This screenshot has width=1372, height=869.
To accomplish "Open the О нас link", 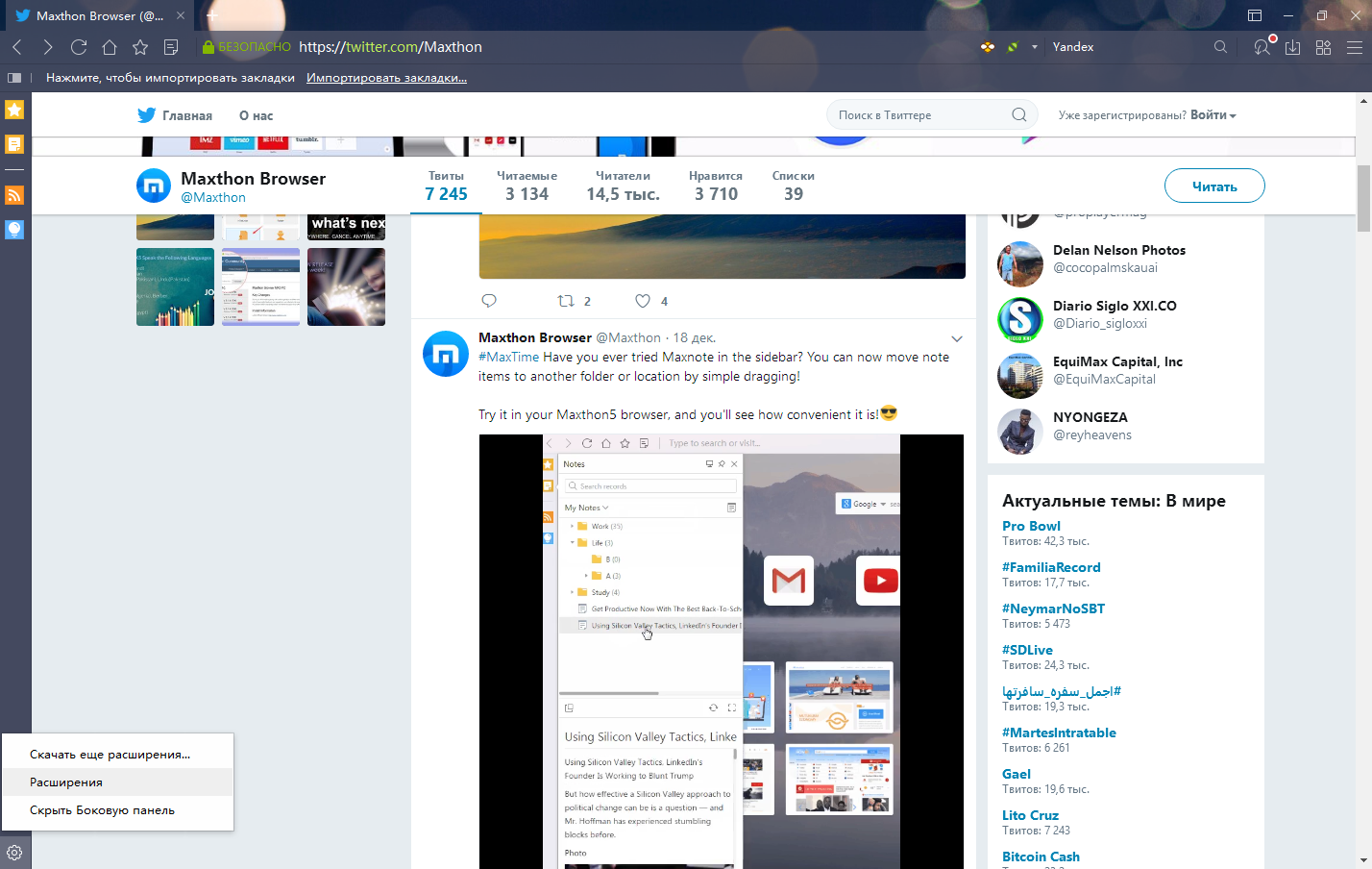I will click(x=256, y=115).
